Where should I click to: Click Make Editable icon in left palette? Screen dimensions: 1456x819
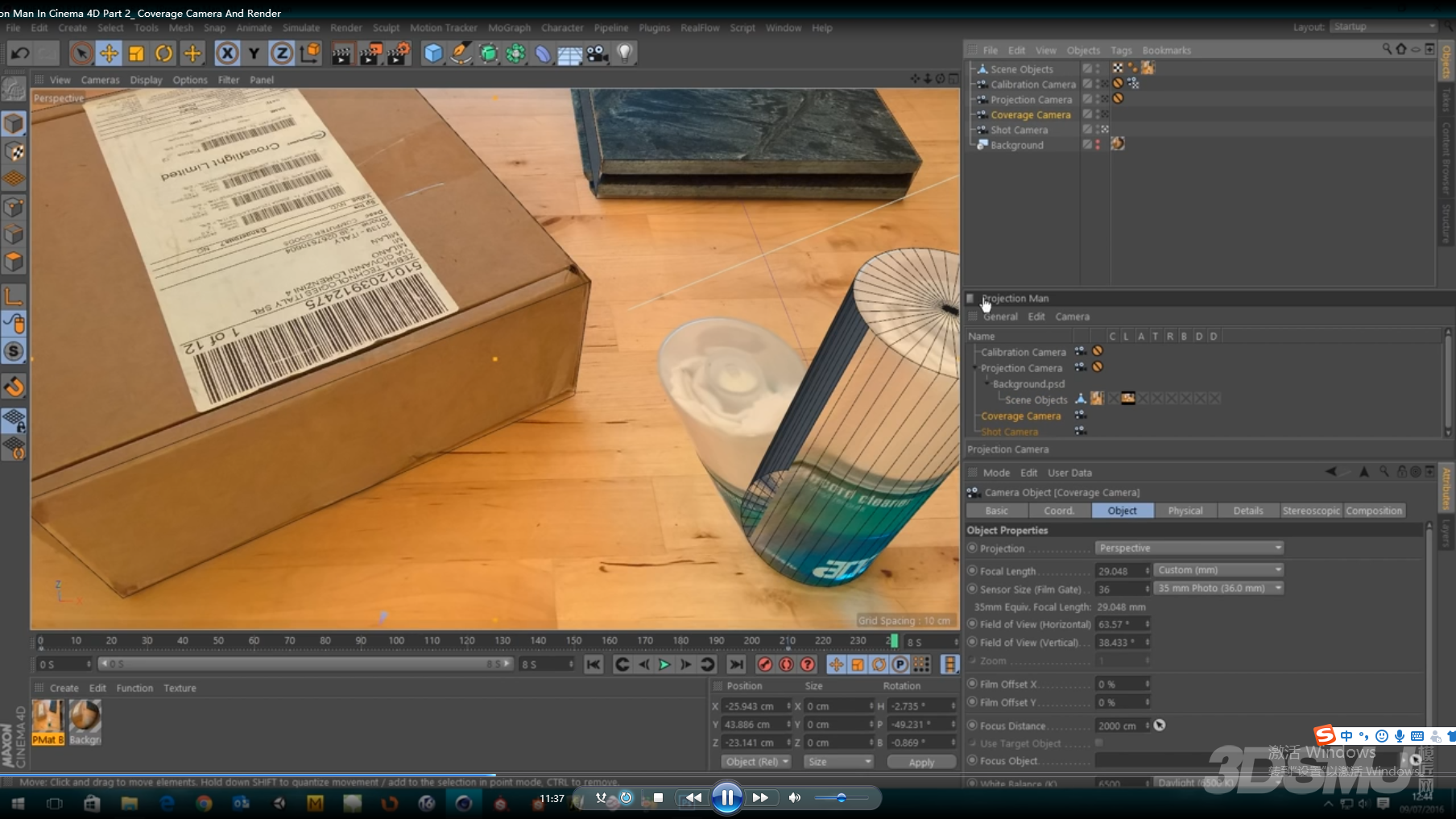coord(14,89)
